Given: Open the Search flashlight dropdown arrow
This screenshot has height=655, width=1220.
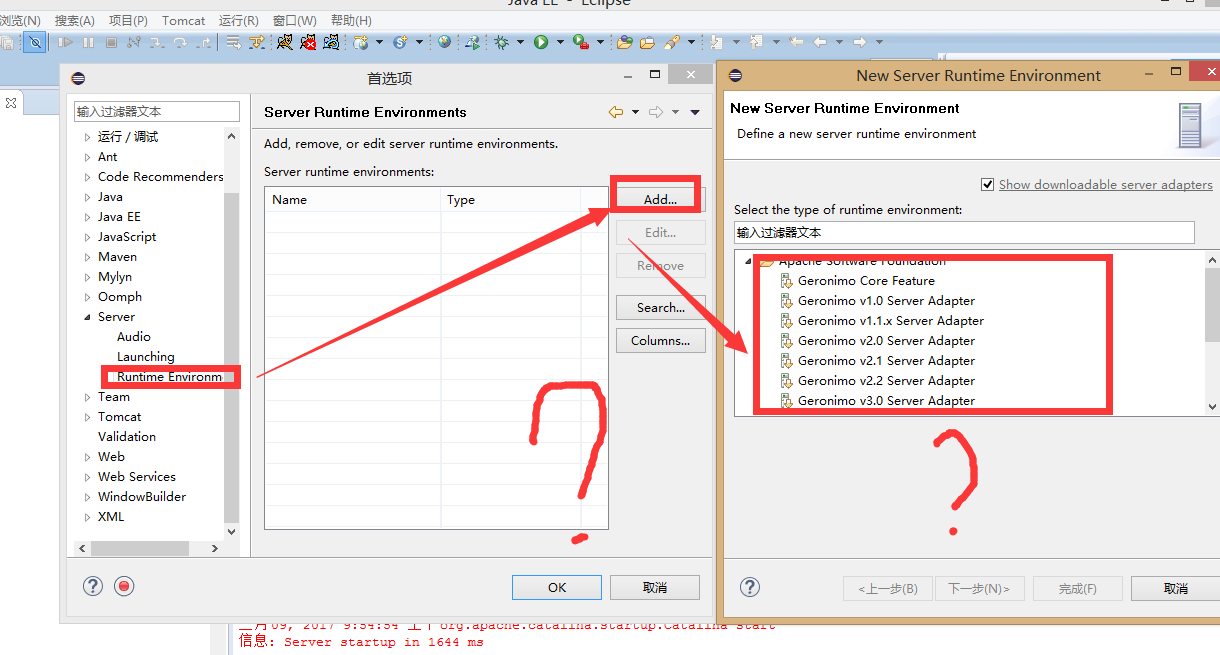Looking at the screenshot, I should (691, 42).
